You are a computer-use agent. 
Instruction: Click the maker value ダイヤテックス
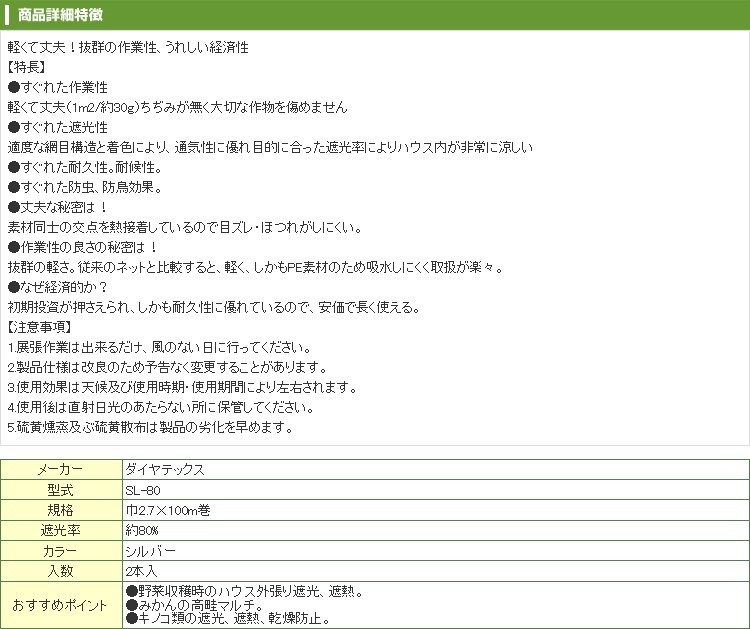[x=165, y=470]
